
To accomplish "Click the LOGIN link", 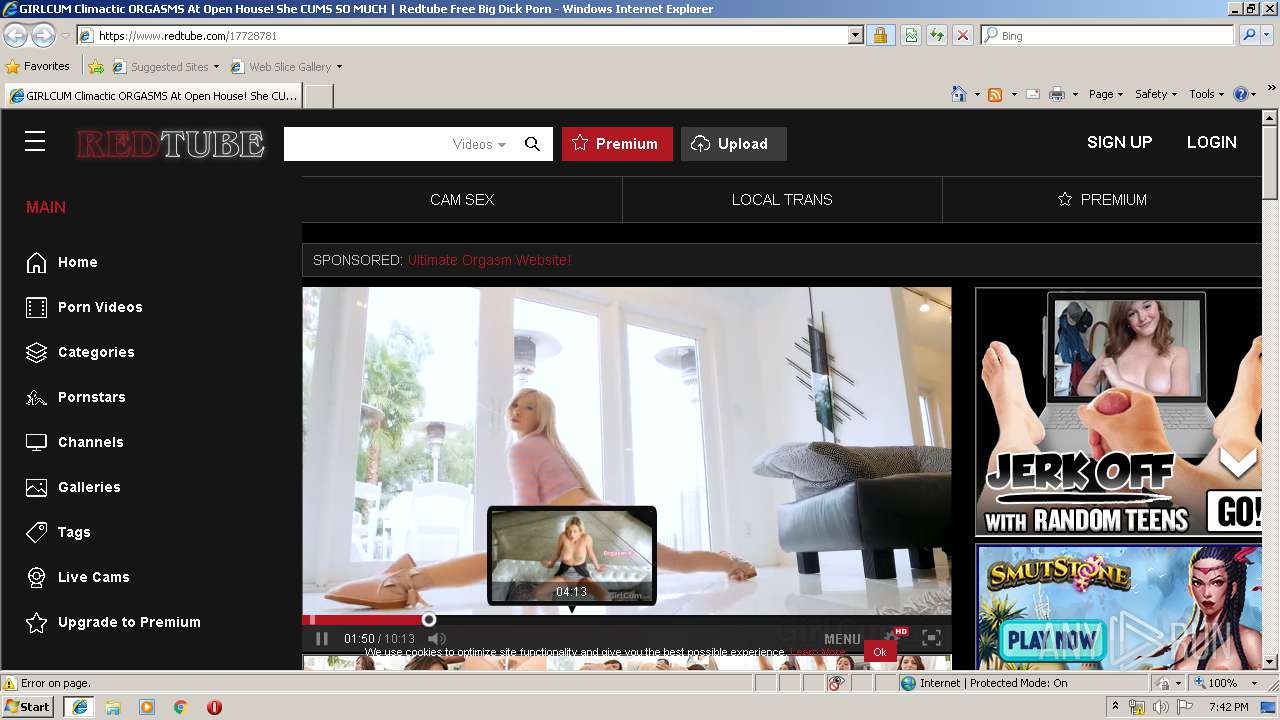I will pos(1212,142).
